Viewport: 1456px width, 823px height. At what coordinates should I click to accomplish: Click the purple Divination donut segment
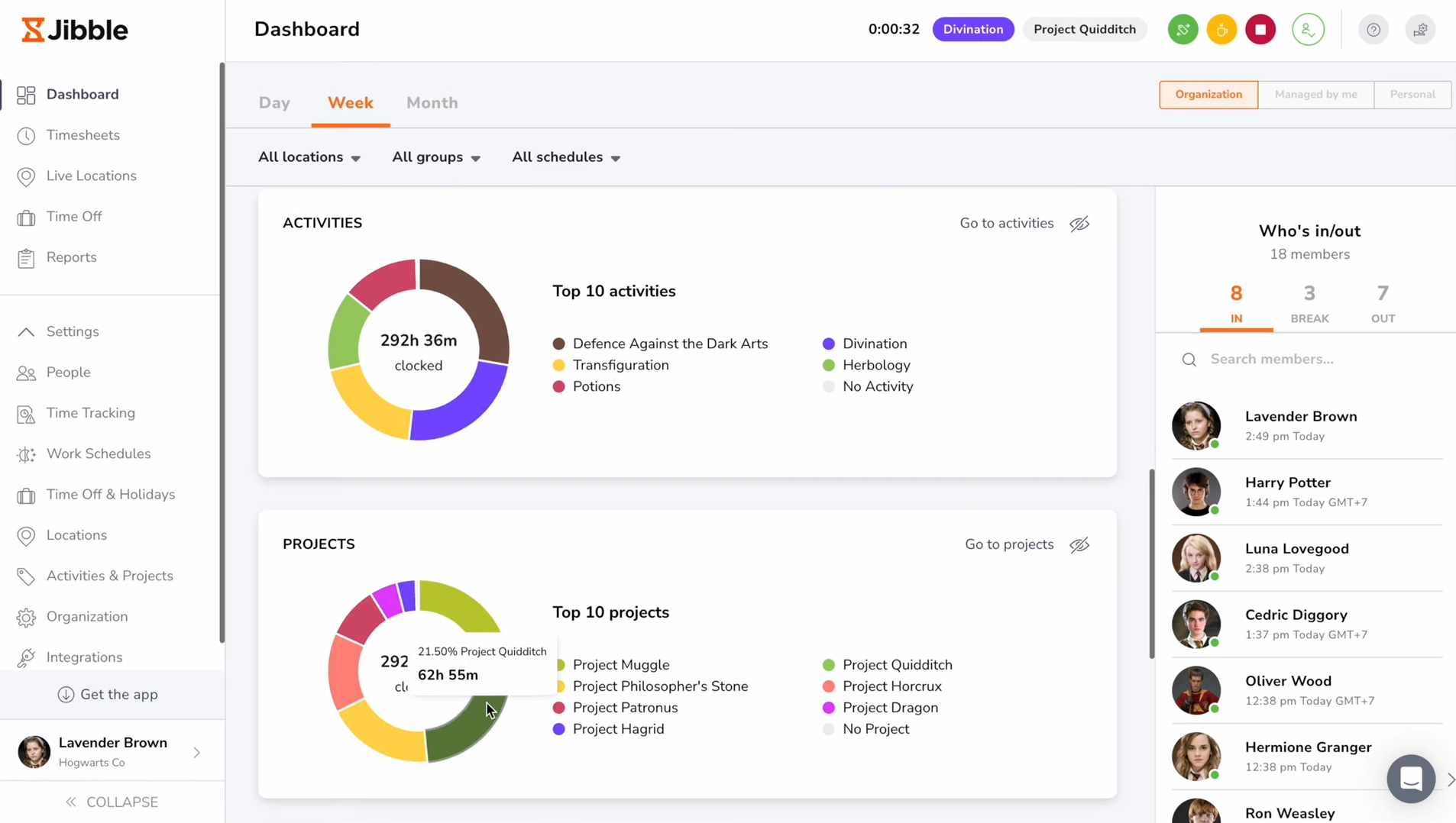tap(468, 407)
